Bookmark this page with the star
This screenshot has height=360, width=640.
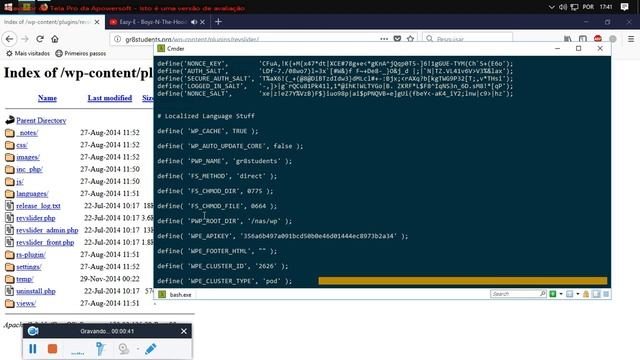tap(410, 39)
